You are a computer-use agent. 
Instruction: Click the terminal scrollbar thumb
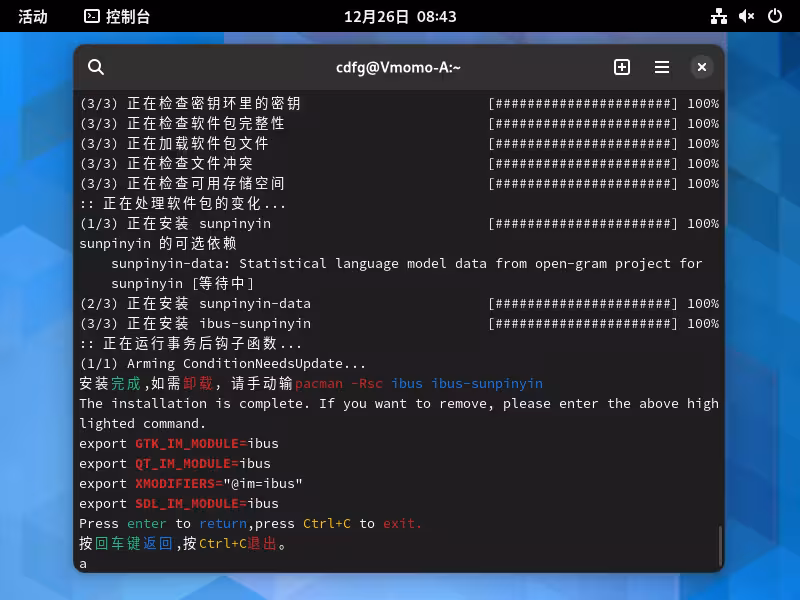(720, 545)
